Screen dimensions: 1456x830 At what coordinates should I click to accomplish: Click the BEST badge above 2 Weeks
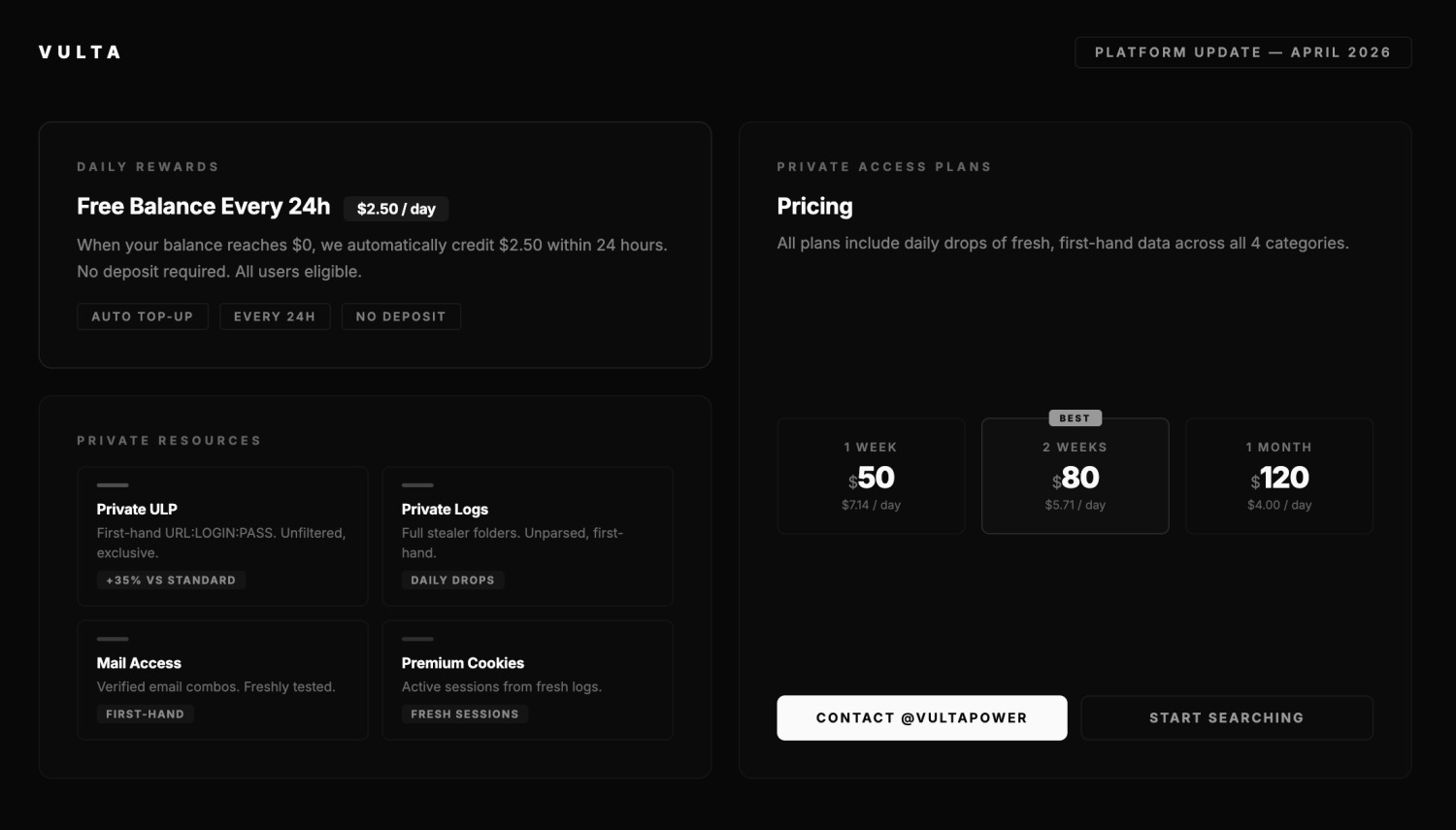[x=1075, y=418]
